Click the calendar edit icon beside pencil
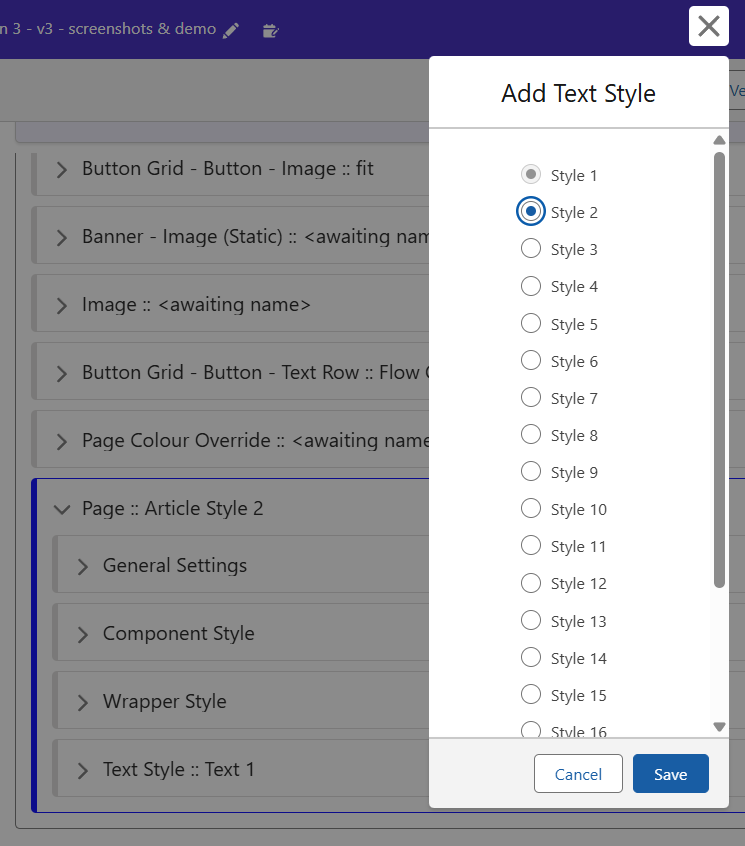The width and height of the screenshot is (745, 846). tap(270, 30)
